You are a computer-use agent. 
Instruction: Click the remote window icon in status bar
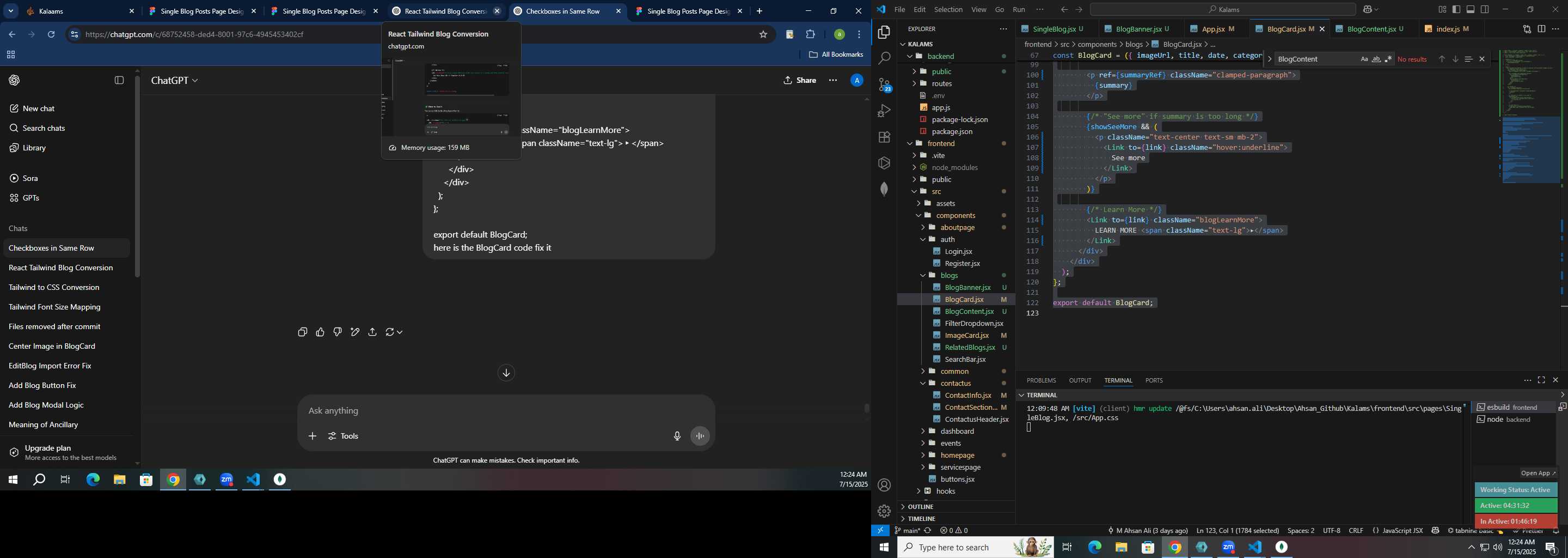click(880, 531)
